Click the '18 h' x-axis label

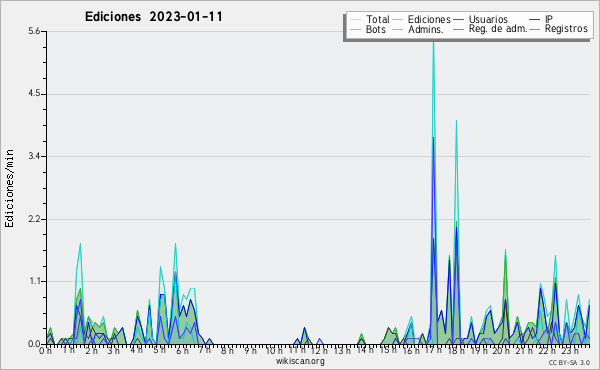[x=456, y=350]
